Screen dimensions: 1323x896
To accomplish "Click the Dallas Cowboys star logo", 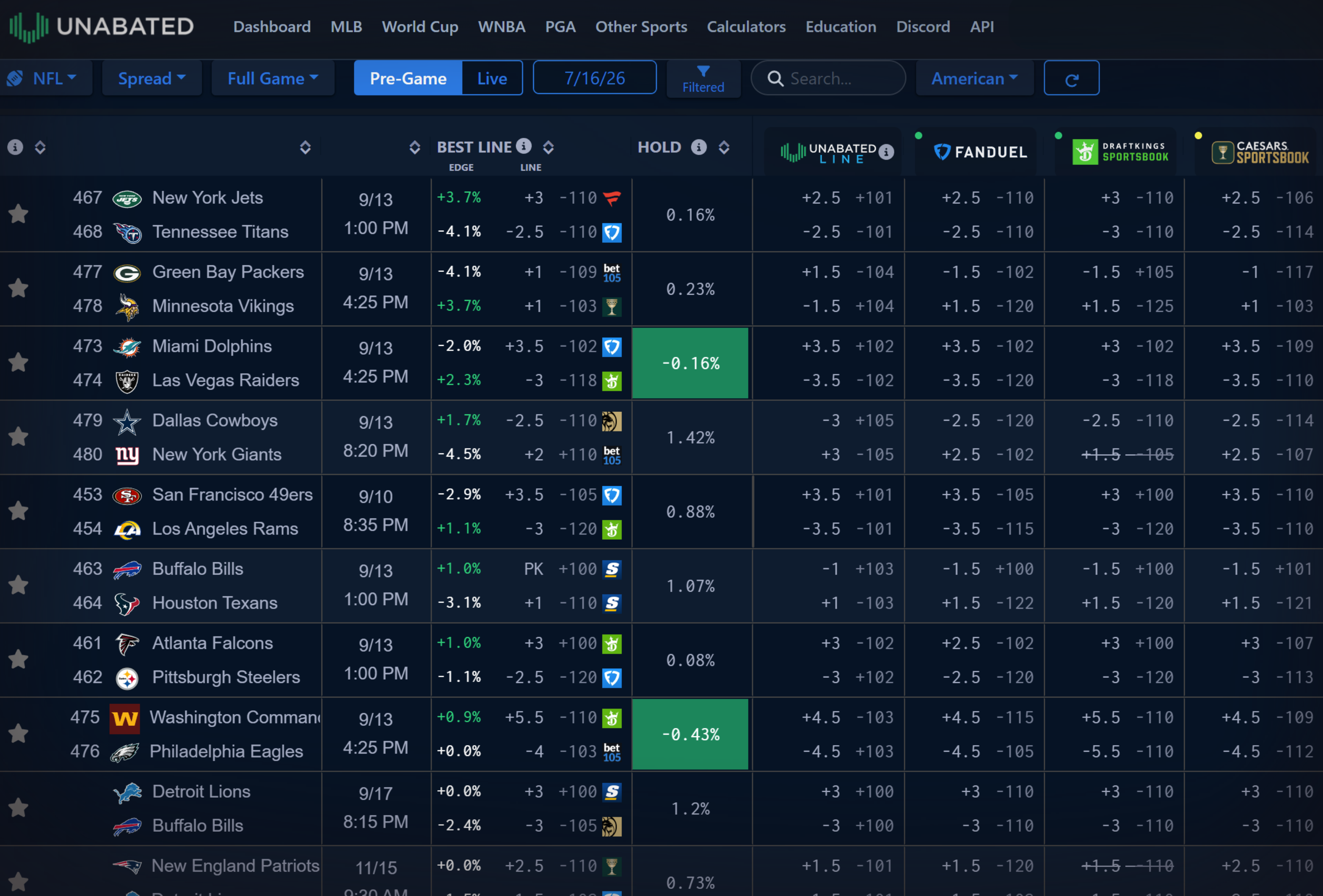I will tap(127, 422).
